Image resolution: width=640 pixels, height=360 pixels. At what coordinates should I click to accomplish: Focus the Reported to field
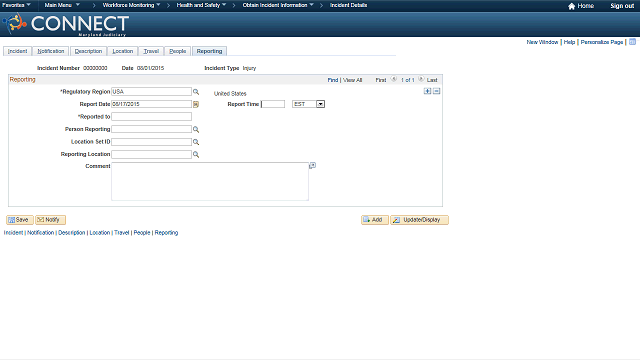coord(151,117)
